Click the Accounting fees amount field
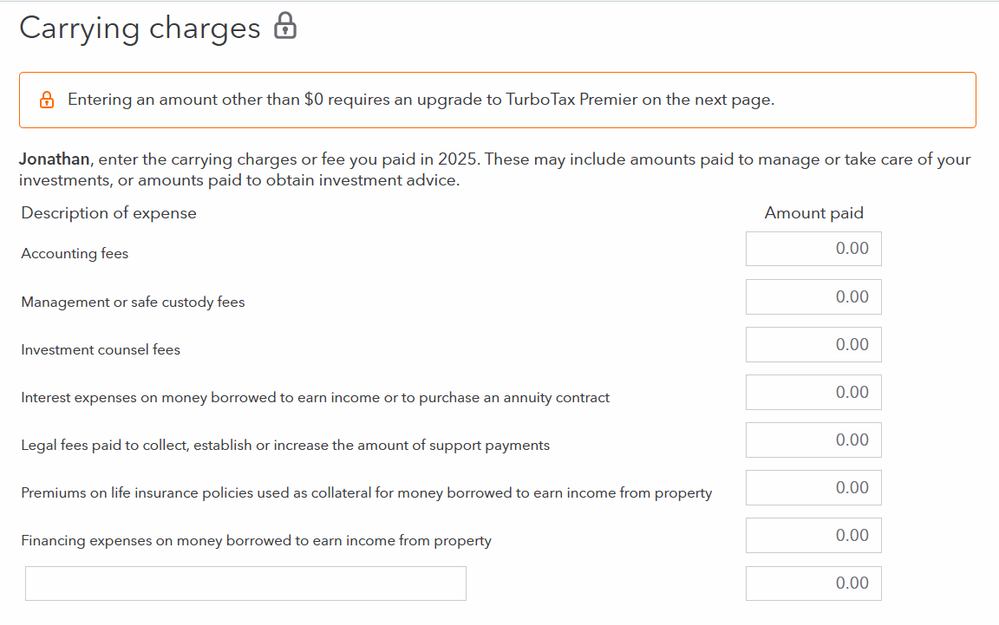The image size is (999, 625). click(x=813, y=249)
